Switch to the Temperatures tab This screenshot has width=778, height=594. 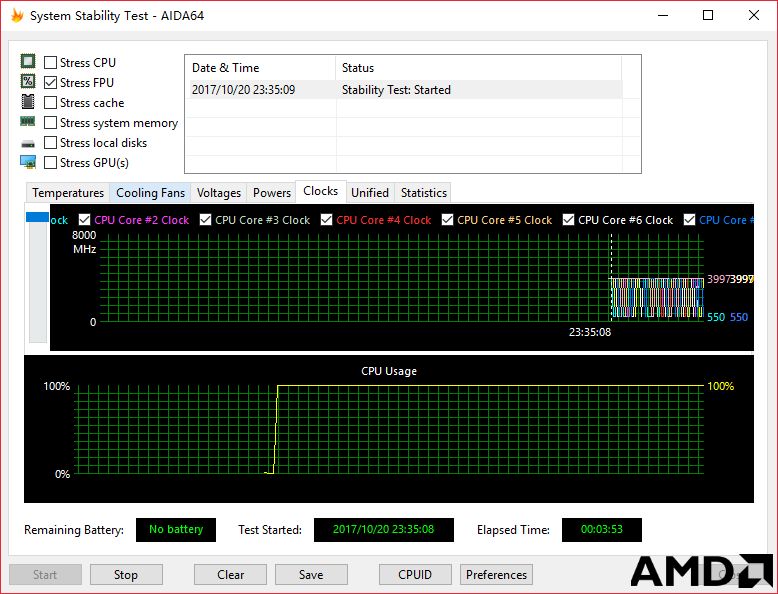click(x=68, y=193)
